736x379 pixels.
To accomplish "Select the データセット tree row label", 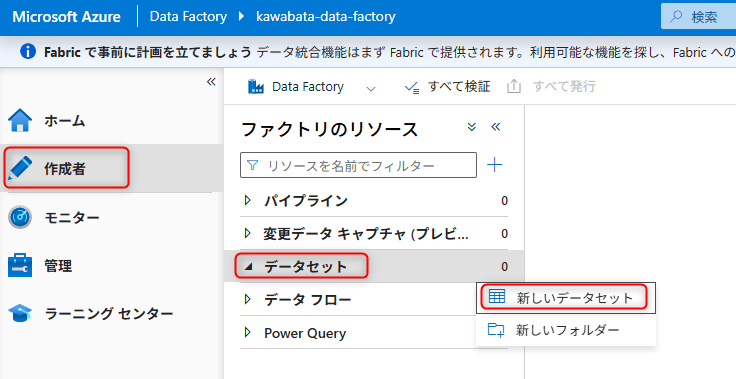I will (x=306, y=267).
